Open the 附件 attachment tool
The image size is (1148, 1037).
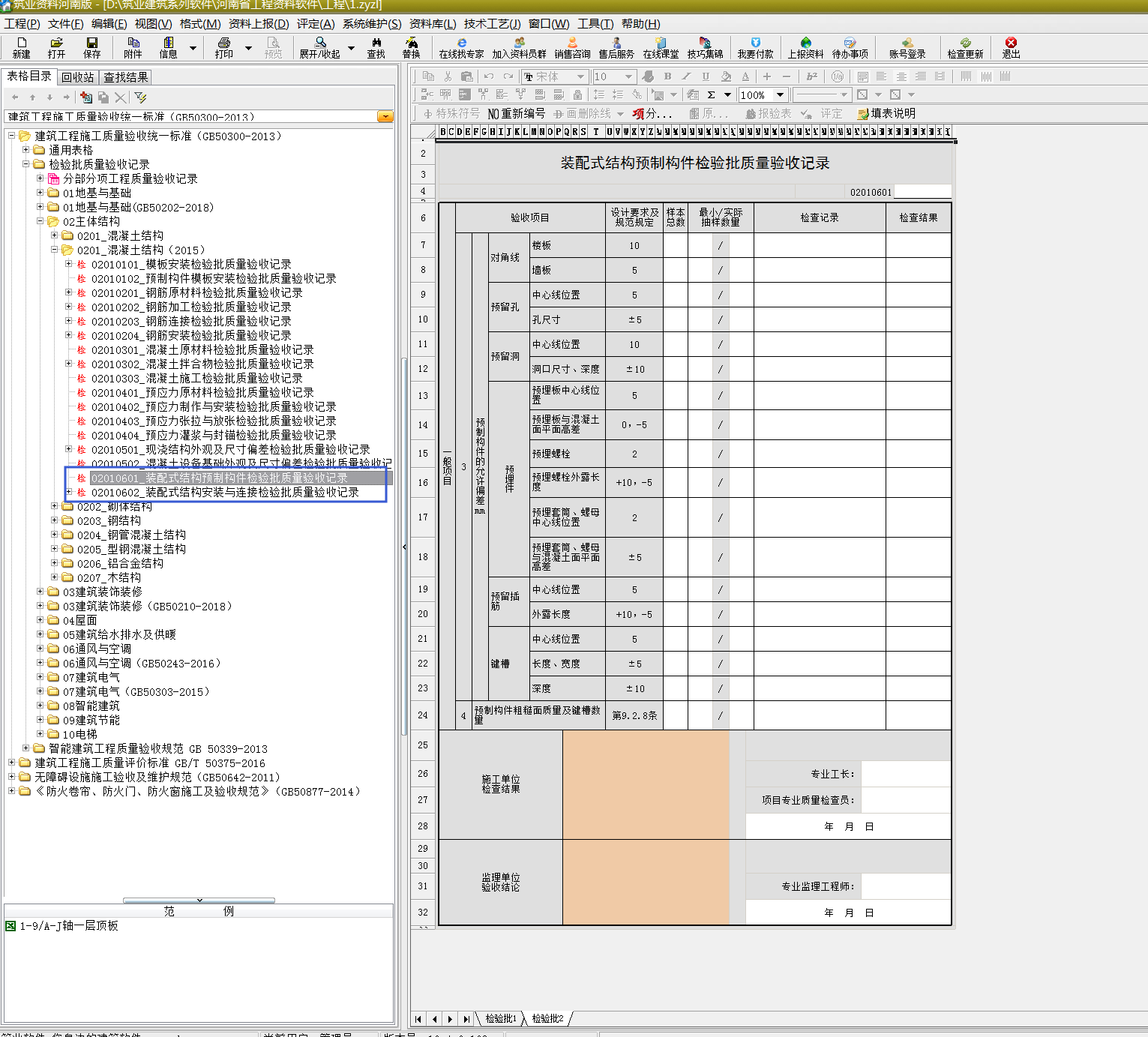point(133,47)
